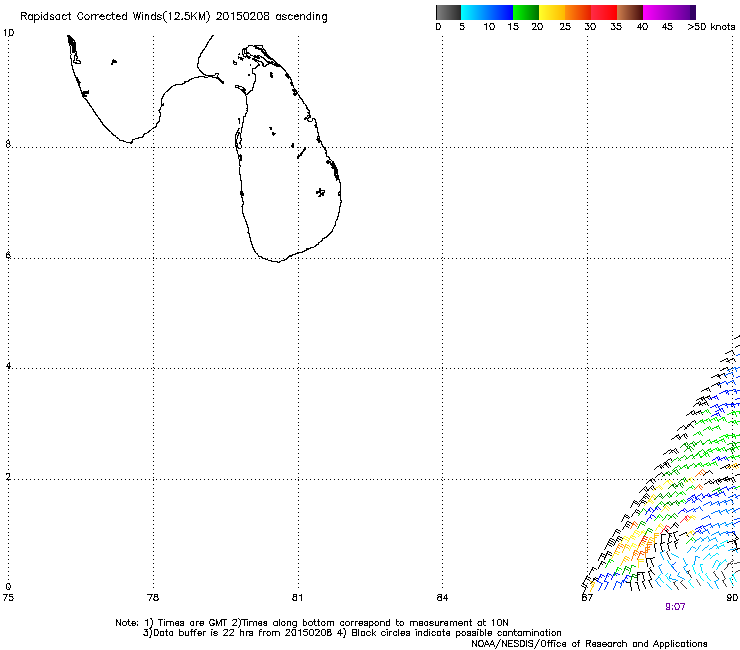740x650 pixels.
Task: Click the star marker inside Sri Lanka
Action: 320,192
